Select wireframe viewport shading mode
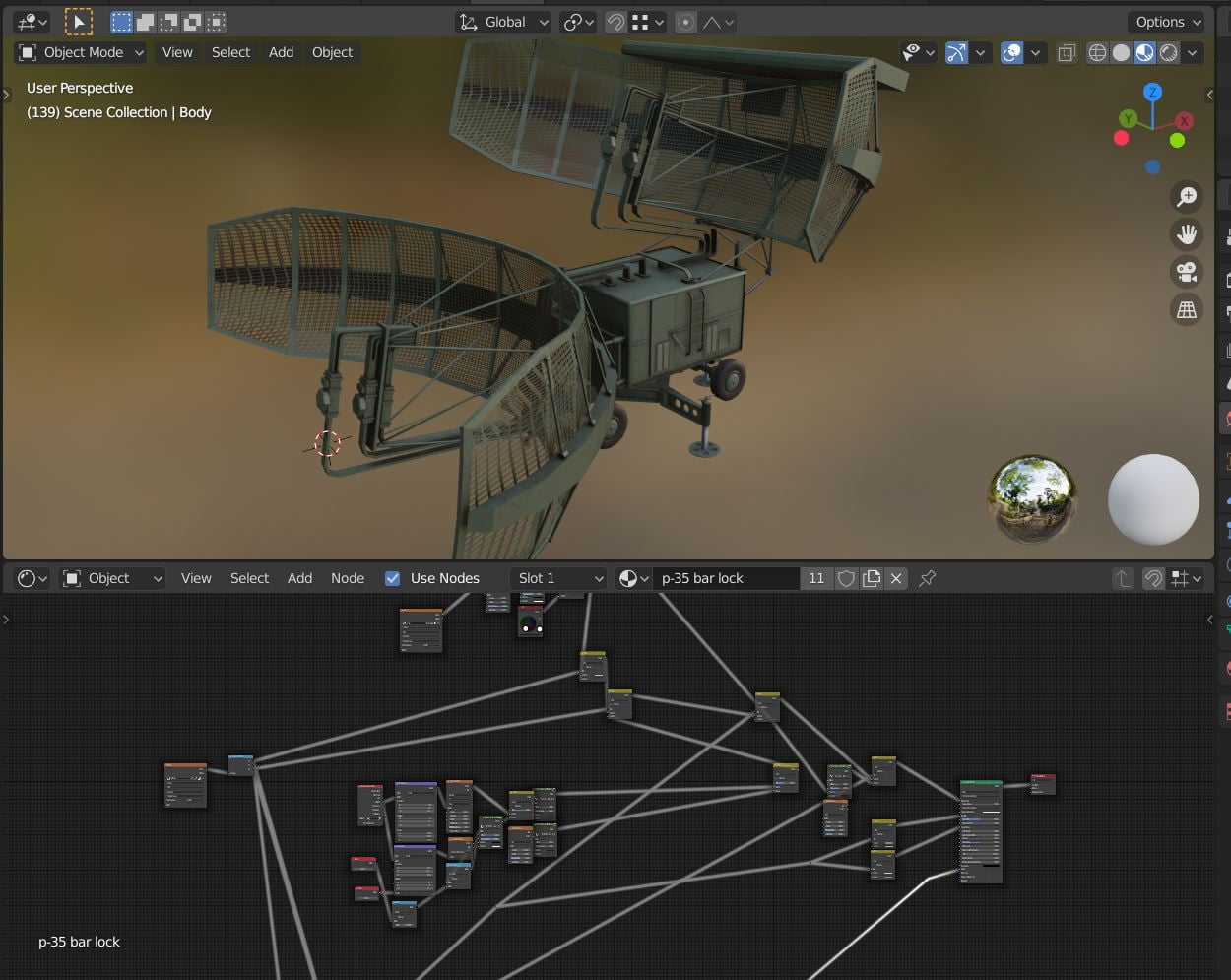 (x=1097, y=53)
